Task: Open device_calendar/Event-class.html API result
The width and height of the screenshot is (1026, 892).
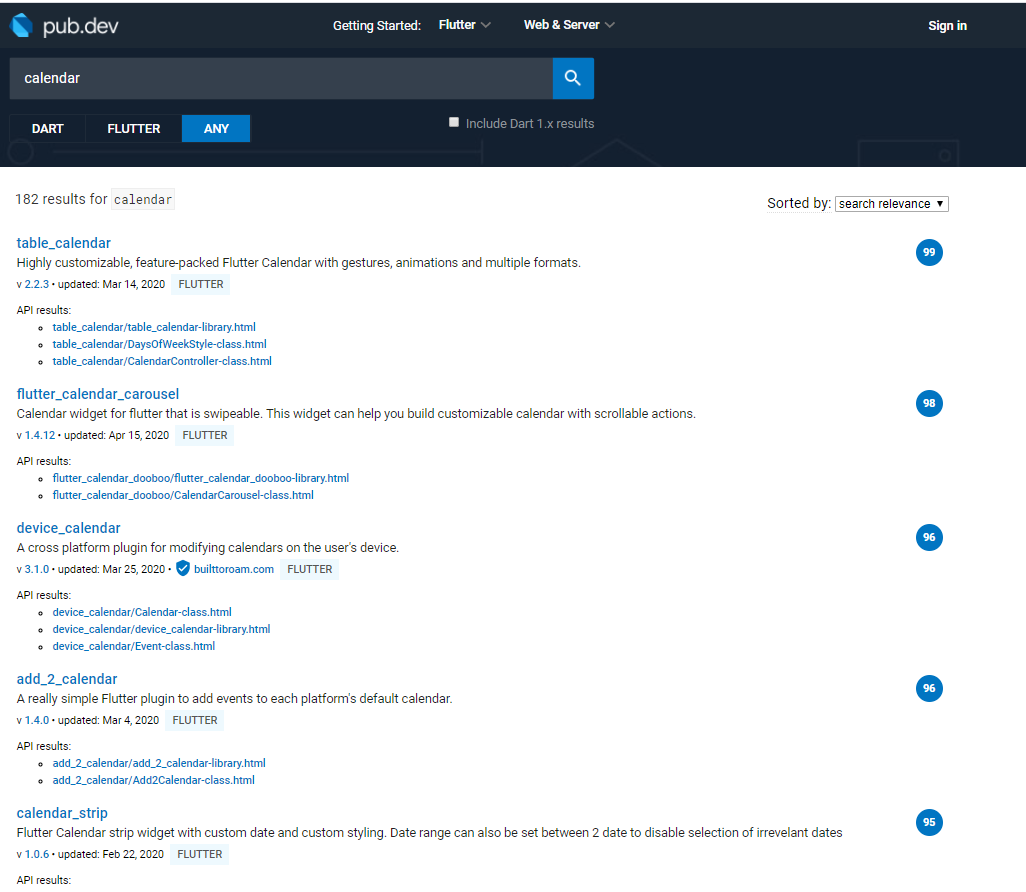Action: tap(133, 647)
